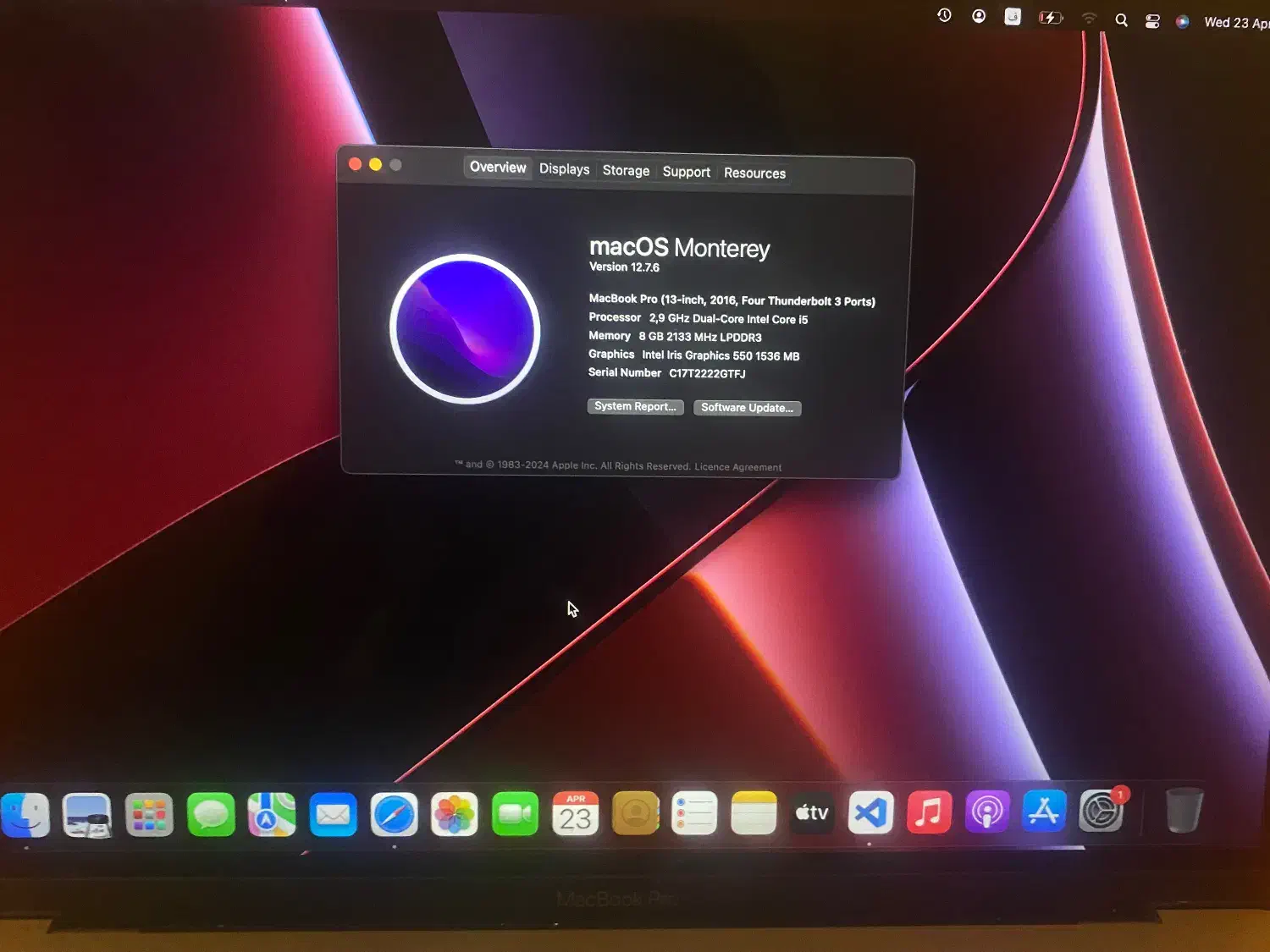Viewport: 1270px width, 952px height.
Task: Activate Siri from the menu bar
Action: coord(1182,22)
